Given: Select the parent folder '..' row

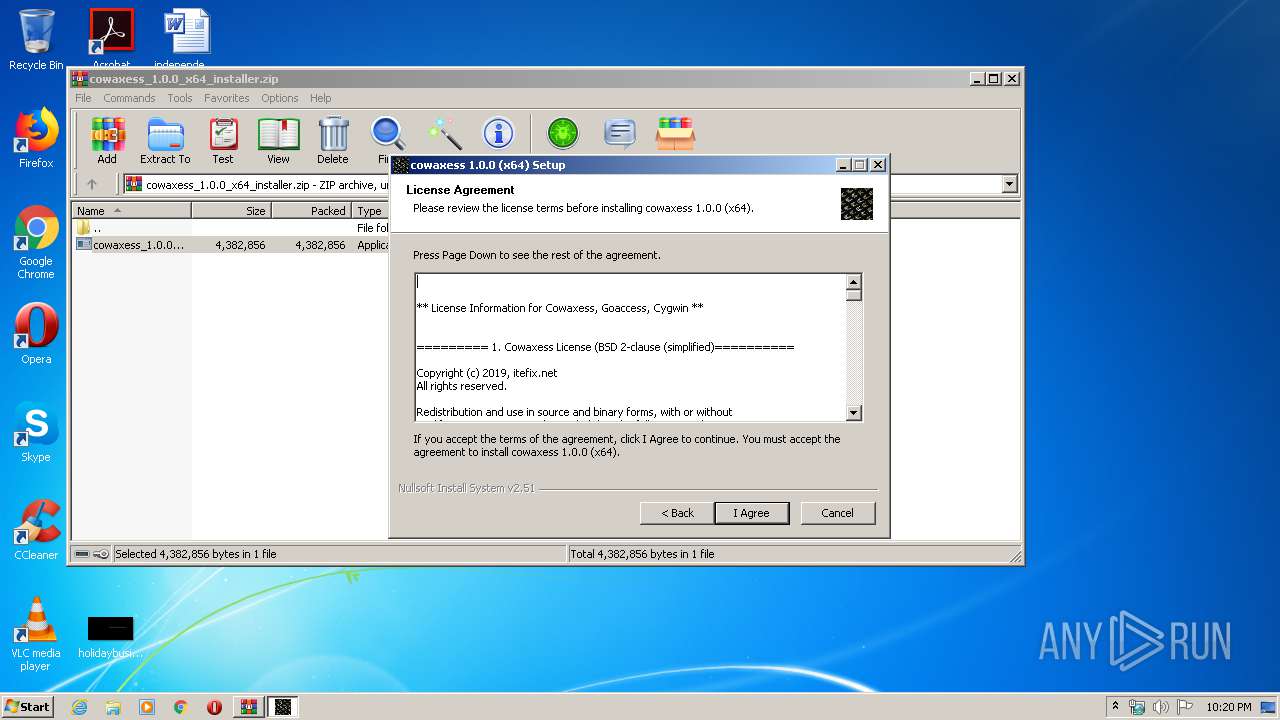Looking at the screenshot, I should (x=230, y=228).
